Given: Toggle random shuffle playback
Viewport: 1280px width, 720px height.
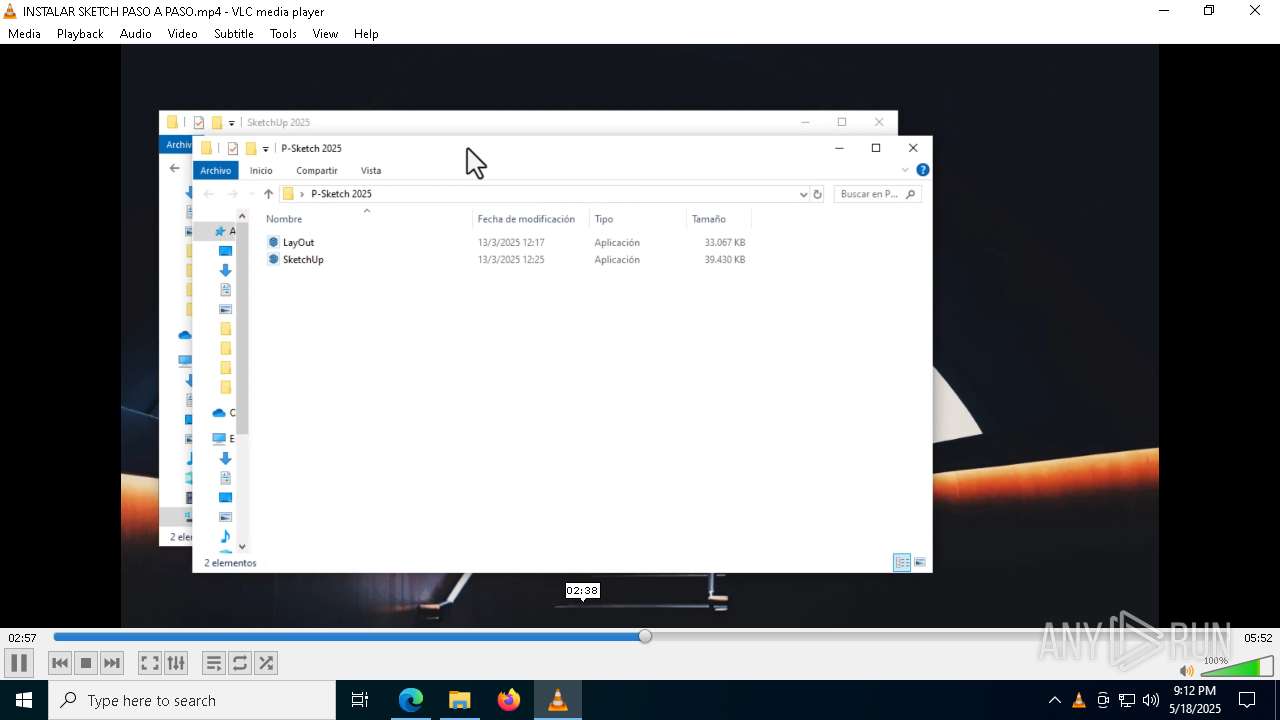Looking at the screenshot, I should pyautogui.click(x=266, y=663).
